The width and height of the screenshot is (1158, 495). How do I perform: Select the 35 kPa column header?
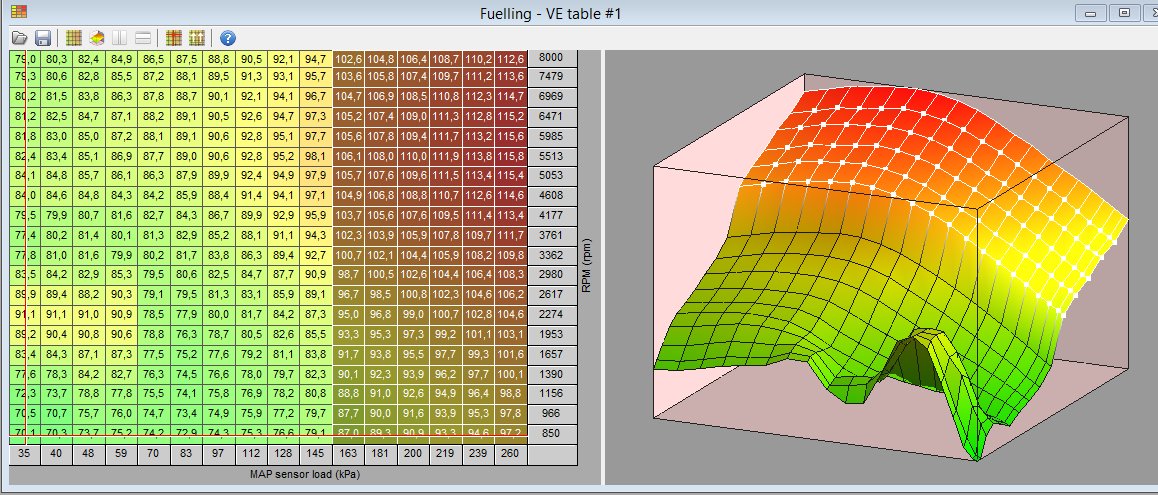[x=22, y=454]
